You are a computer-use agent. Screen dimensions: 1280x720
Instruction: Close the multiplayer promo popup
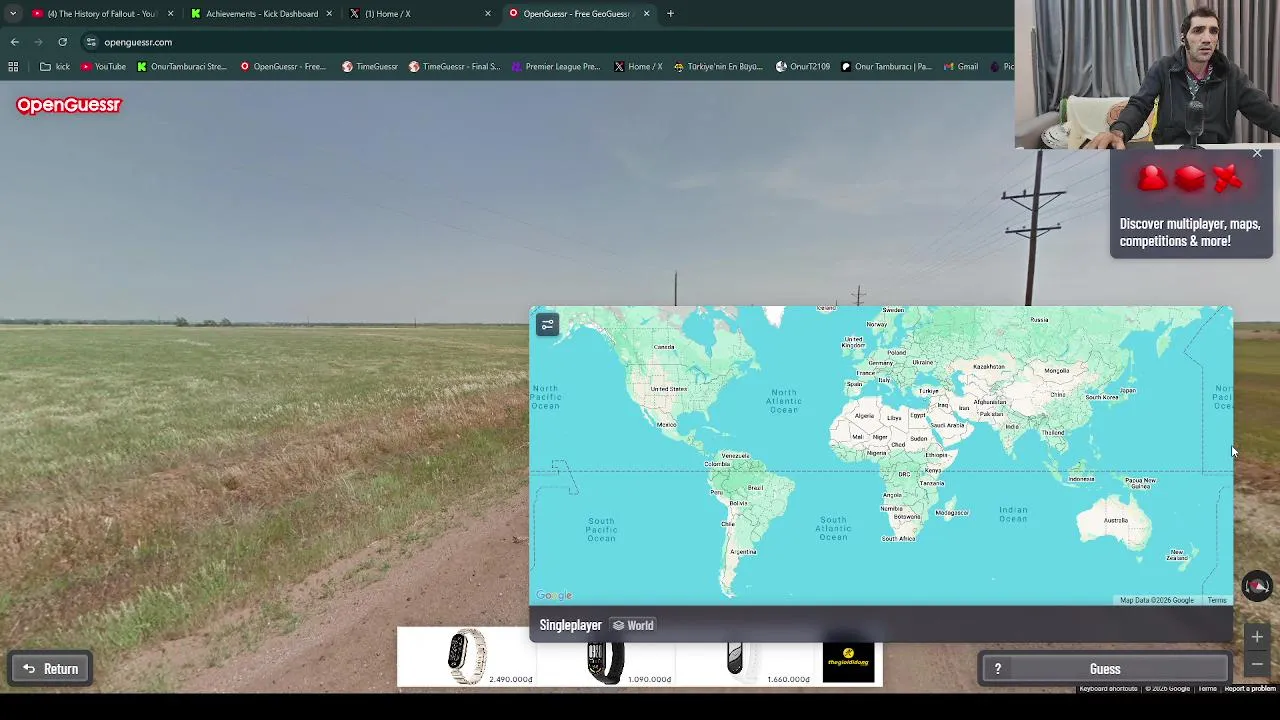coord(1257,153)
